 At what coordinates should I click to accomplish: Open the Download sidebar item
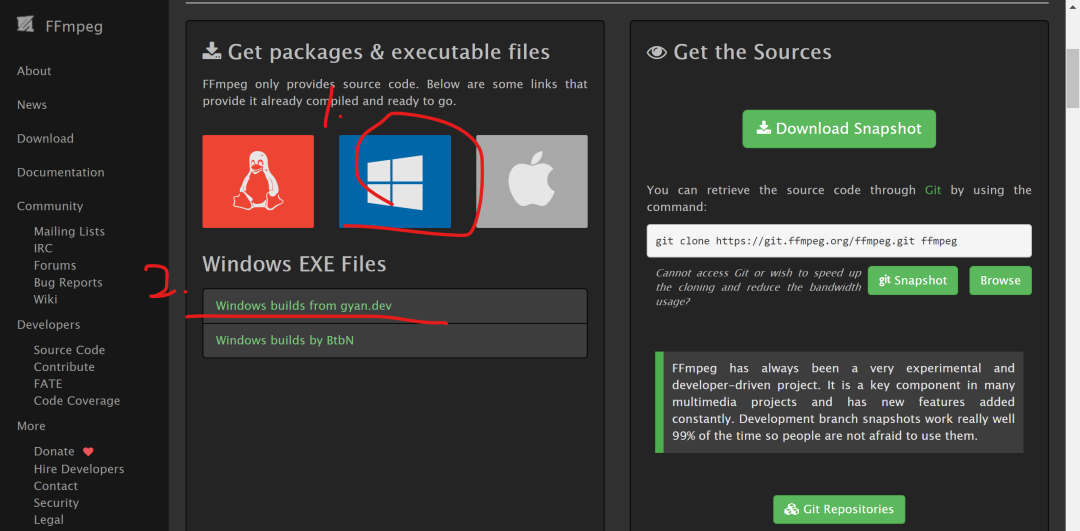tap(45, 138)
